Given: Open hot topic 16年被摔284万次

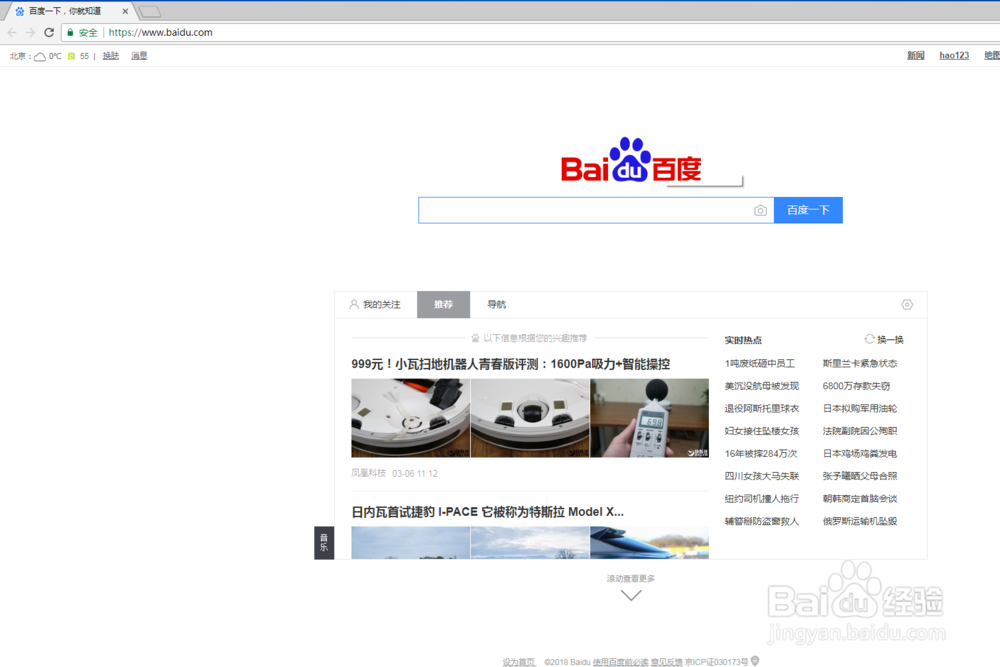Looking at the screenshot, I should point(761,453).
